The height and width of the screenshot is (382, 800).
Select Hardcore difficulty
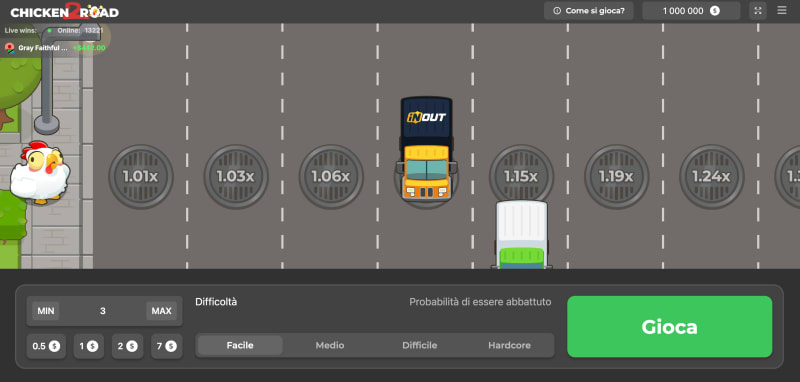(x=509, y=345)
